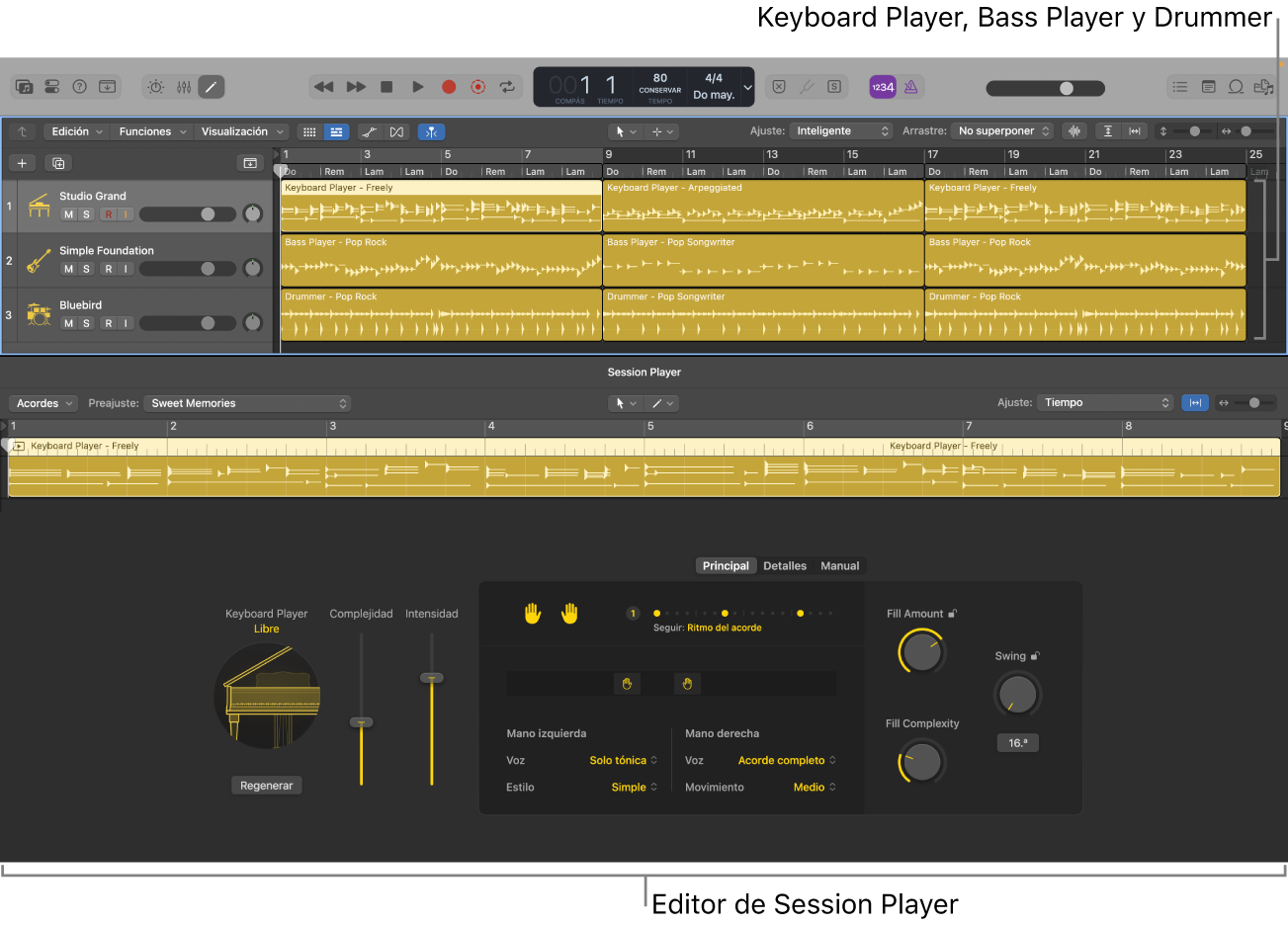Image resolution: width=1288 pixels, height=925 pixels.
Task: Click the Swing knob
Action: click(x=1017, y=695)
